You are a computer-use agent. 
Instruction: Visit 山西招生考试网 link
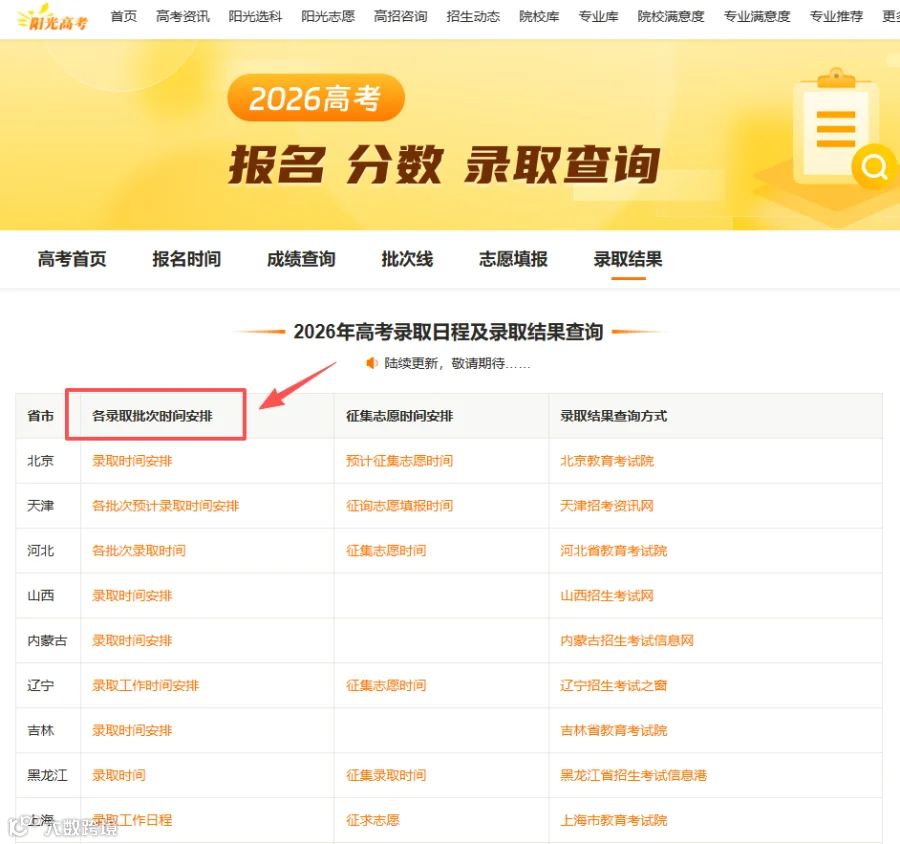607,595
